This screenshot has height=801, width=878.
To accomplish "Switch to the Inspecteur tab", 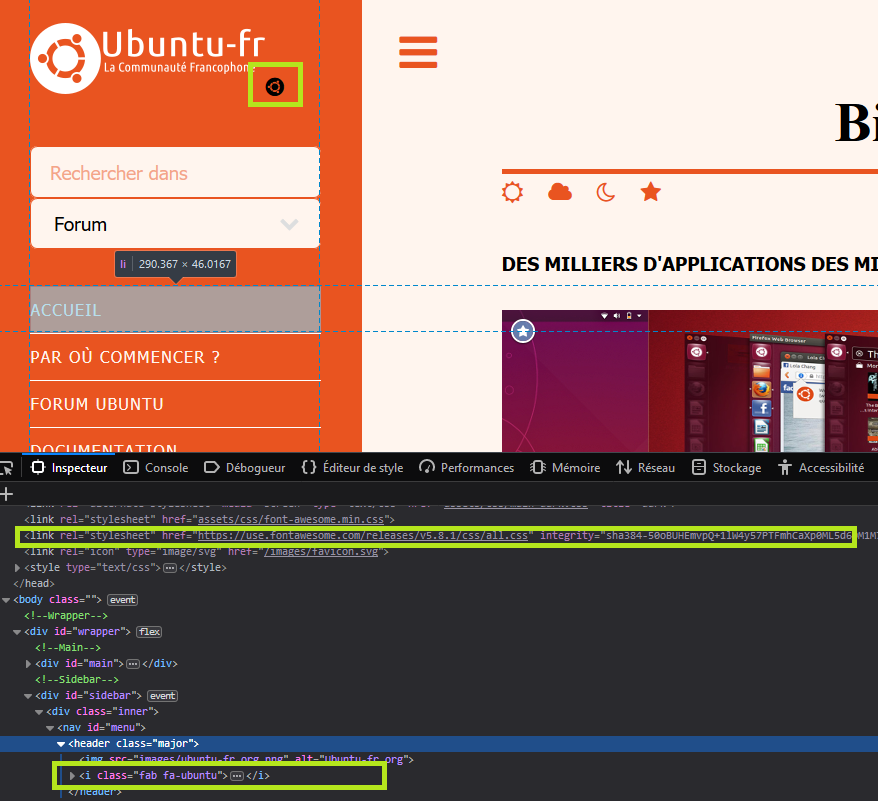I will (69, 468).
